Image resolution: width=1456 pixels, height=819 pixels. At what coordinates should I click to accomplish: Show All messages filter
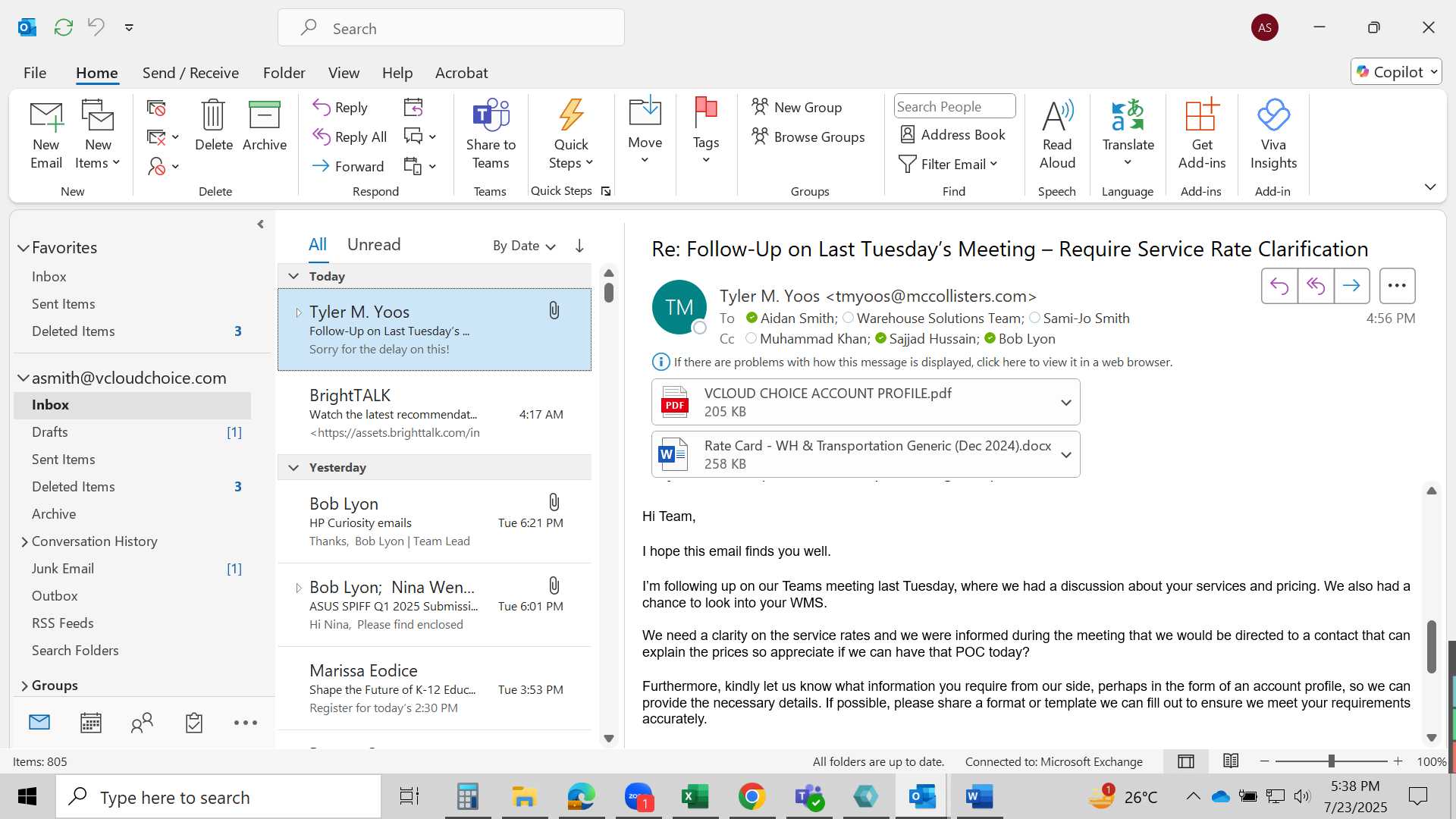click(317, 244)
